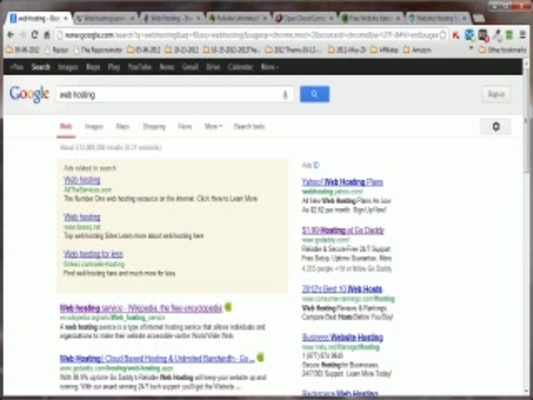Image resolution: width=533 pixels, height=400 pixels.
Task: Click green icon beside Go Daddy organic result
Action: [260, 357]
